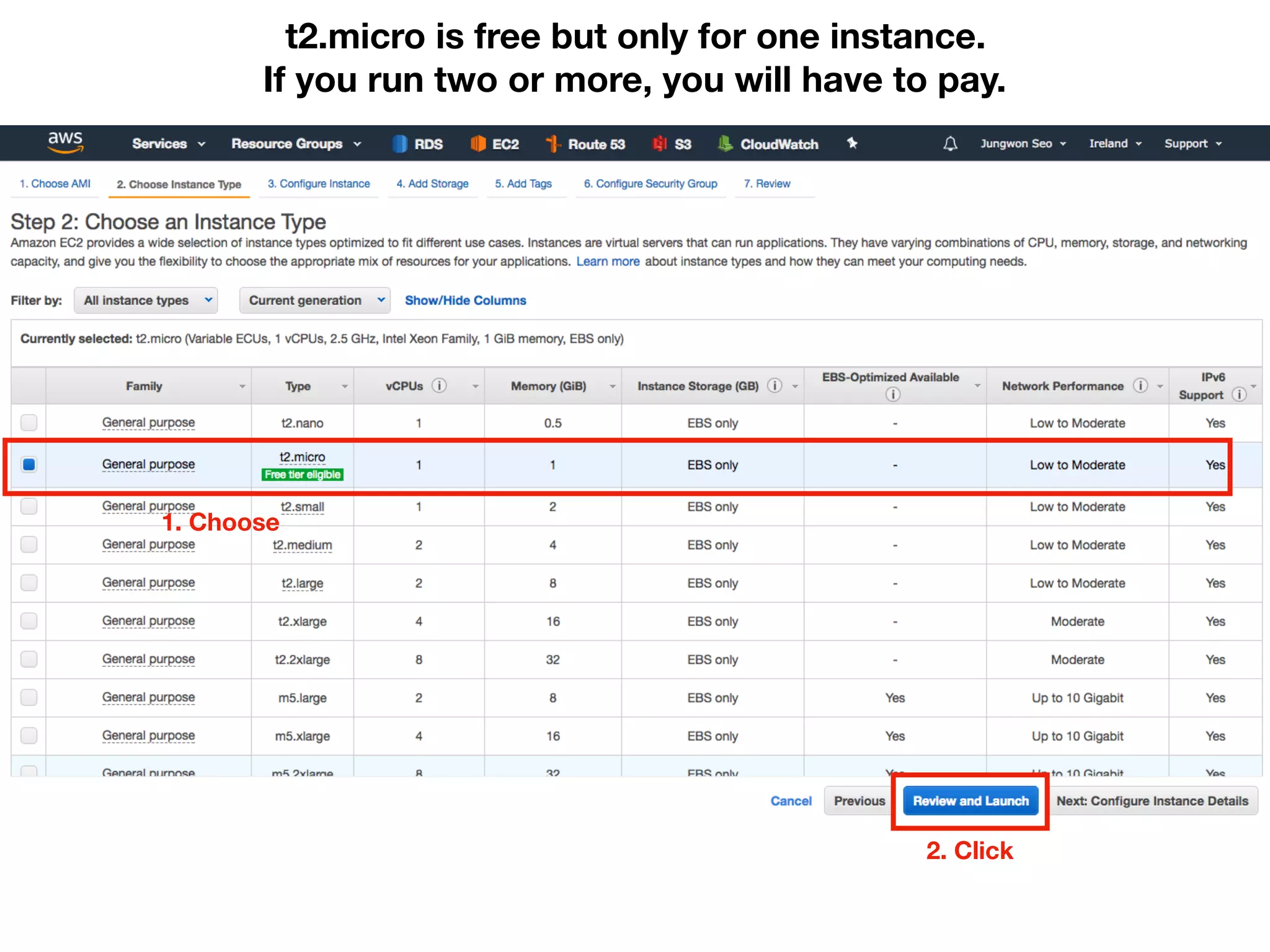
Task: Click Next: Configure Instance Details button
Action: [1152, 801]
